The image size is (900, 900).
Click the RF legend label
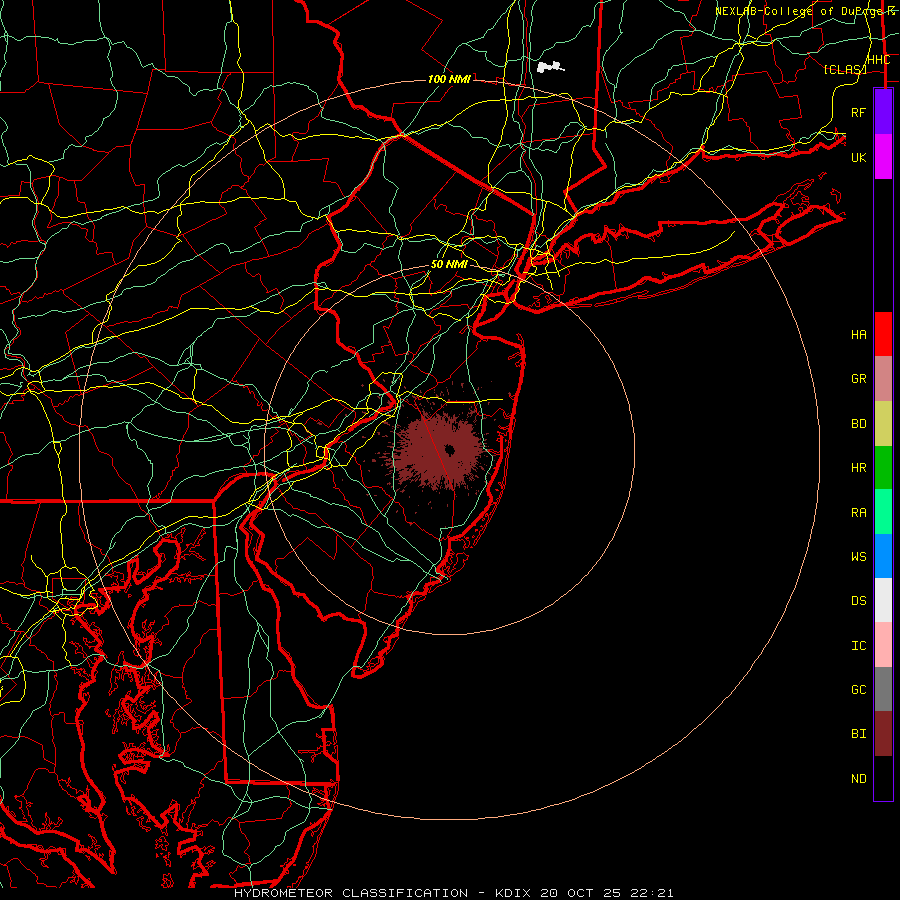[x=859, y=112]
